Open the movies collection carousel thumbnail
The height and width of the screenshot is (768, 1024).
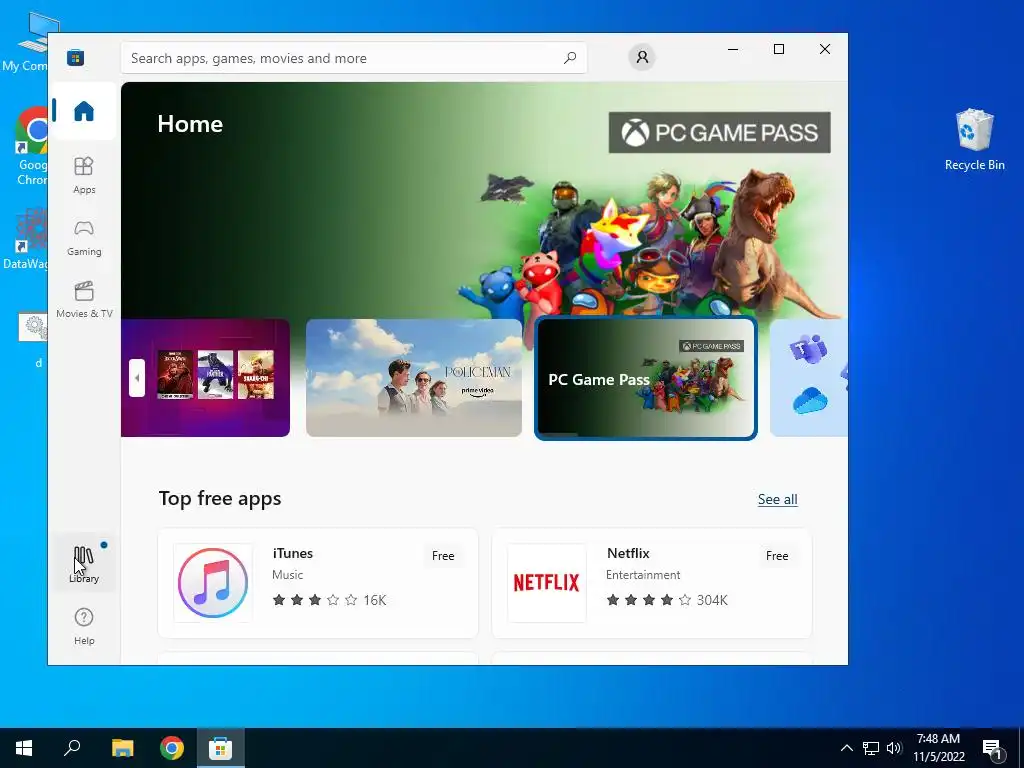(206, 377)
